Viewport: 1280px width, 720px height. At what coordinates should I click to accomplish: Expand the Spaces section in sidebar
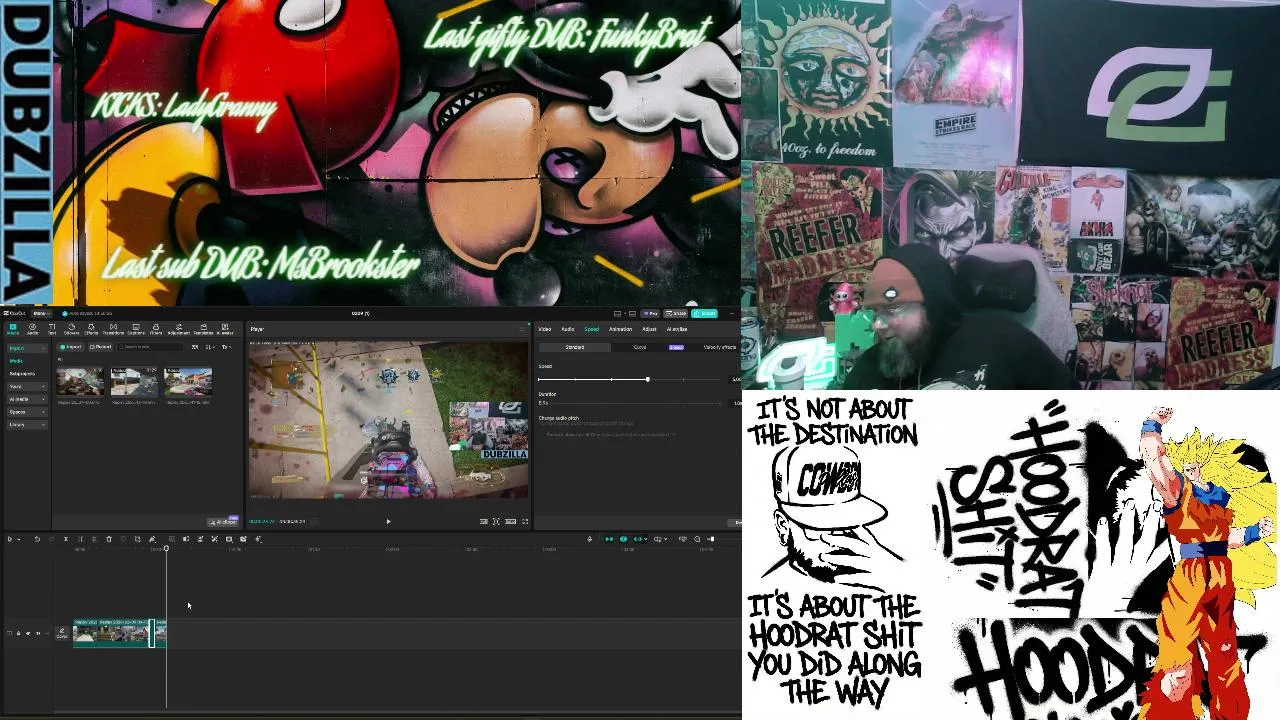tap(27, 412)
